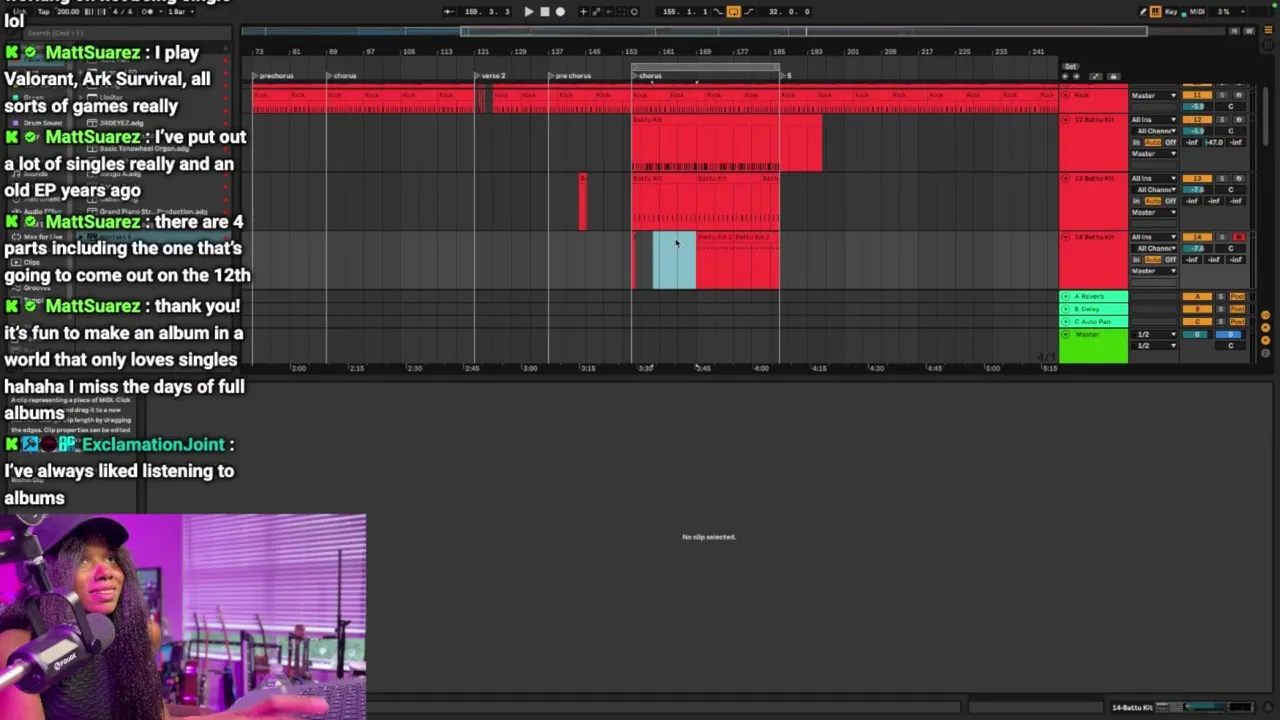Screen dimensions: 1280x720
Task: Toggle the Computer MIDI Keyboard icon
Action: tap(1156, 12)
